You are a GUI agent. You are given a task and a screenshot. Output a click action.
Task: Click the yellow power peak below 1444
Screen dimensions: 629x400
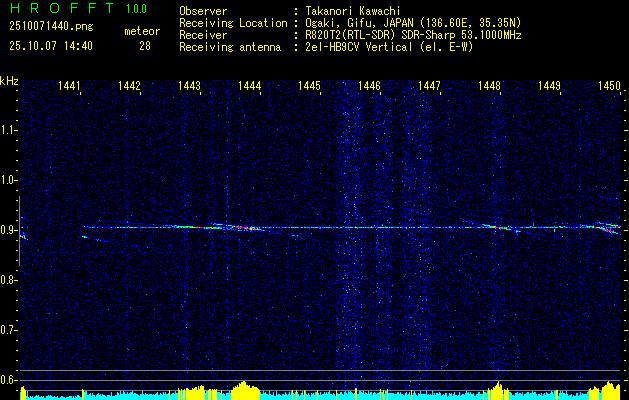pyautogui.click(x=243, y=388)
